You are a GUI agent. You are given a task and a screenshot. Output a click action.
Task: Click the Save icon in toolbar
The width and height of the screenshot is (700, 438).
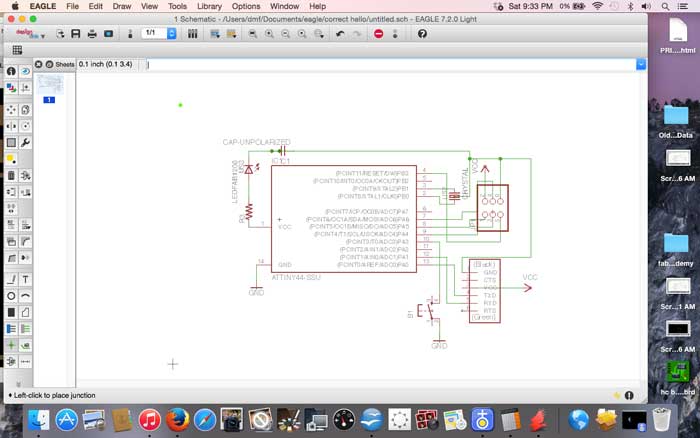coord(76,34)
